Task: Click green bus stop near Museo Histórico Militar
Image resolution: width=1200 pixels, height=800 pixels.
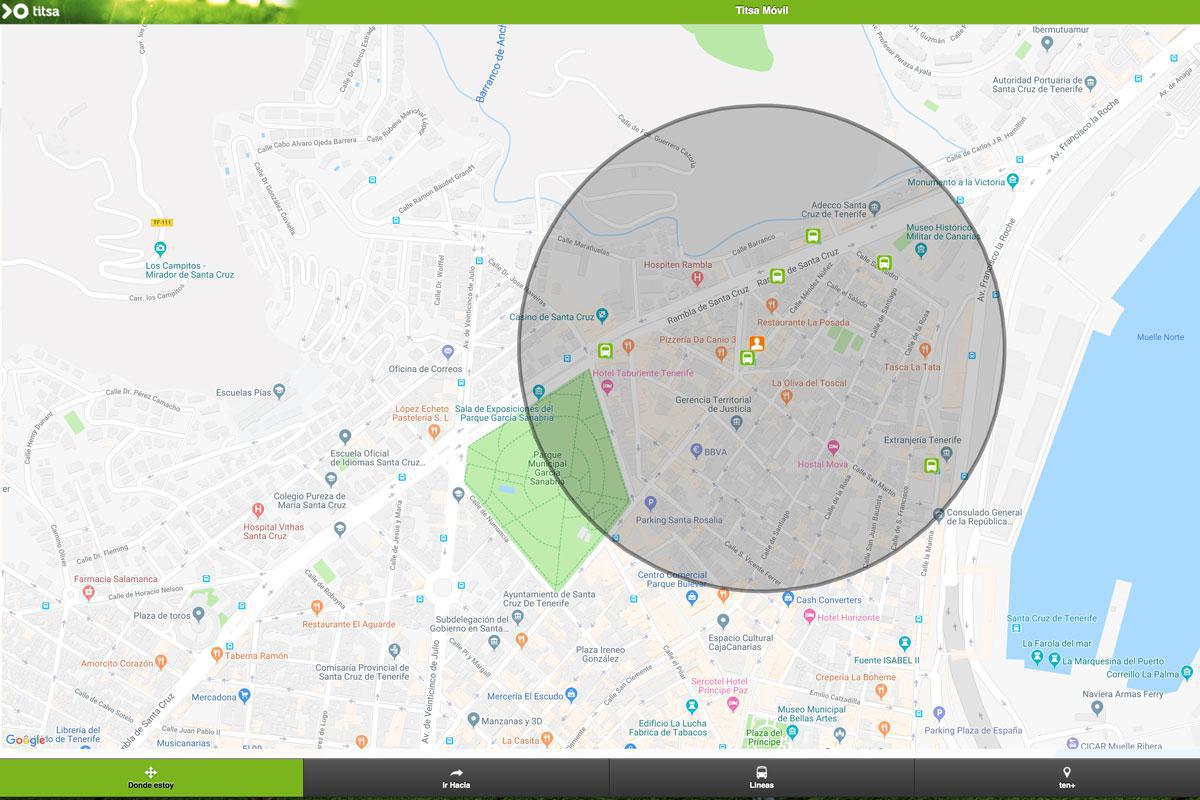Action: click(884, 263)
